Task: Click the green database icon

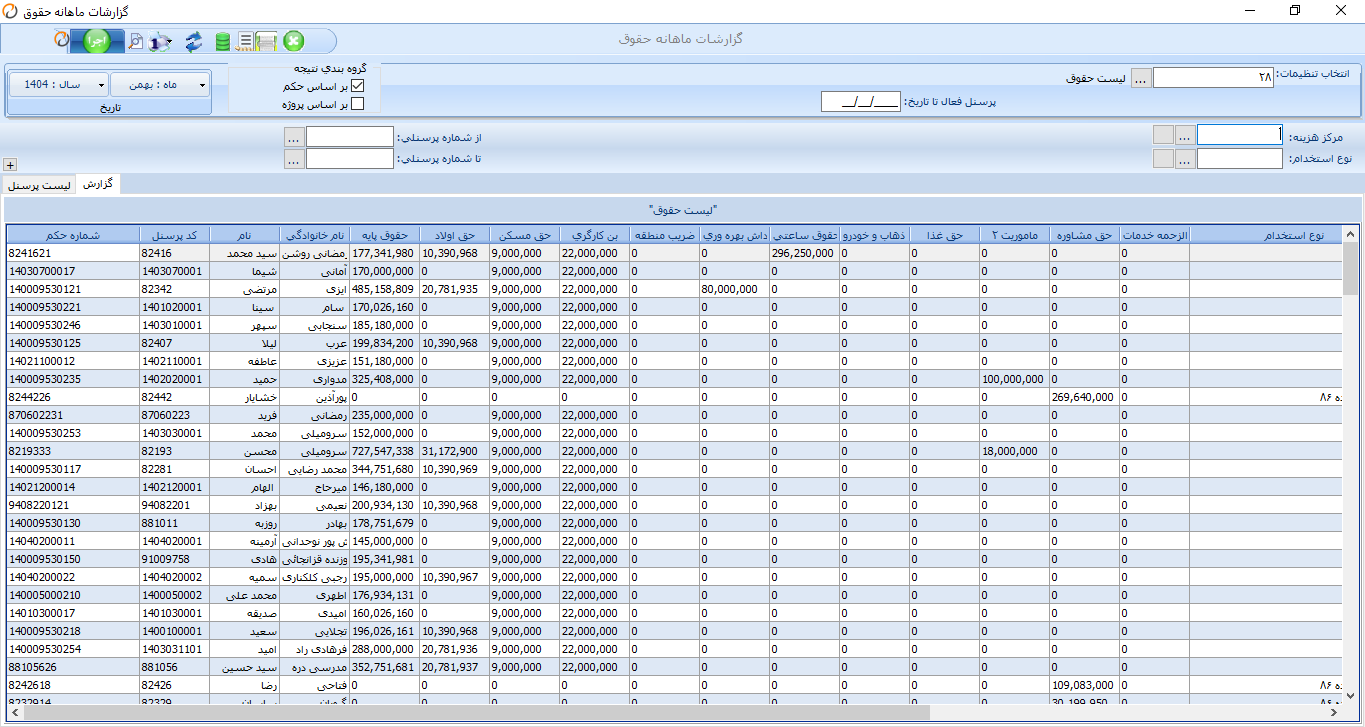Action: point(222,42)
